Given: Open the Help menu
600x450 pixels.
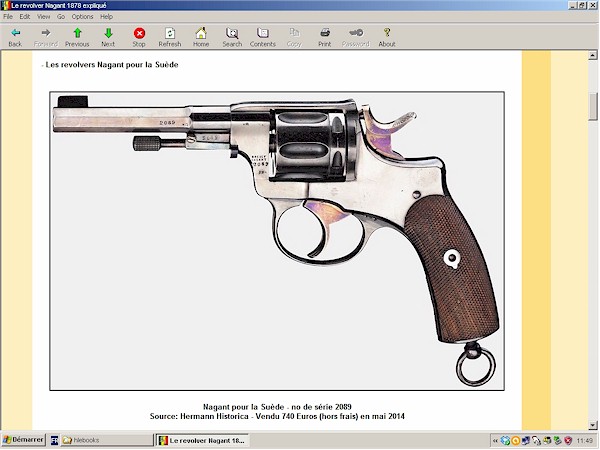Looking at the screenshot, I should (x=106, y=17).
